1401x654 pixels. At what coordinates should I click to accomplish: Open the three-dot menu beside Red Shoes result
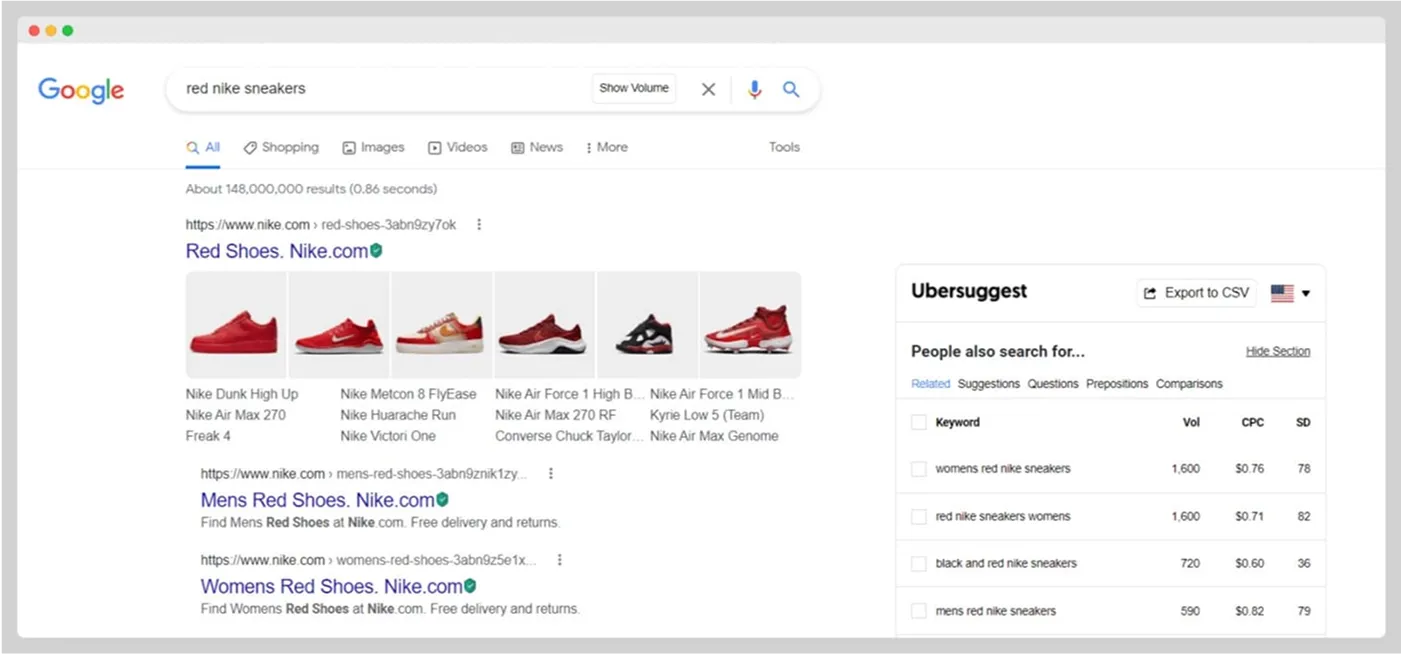click(479, 224)
